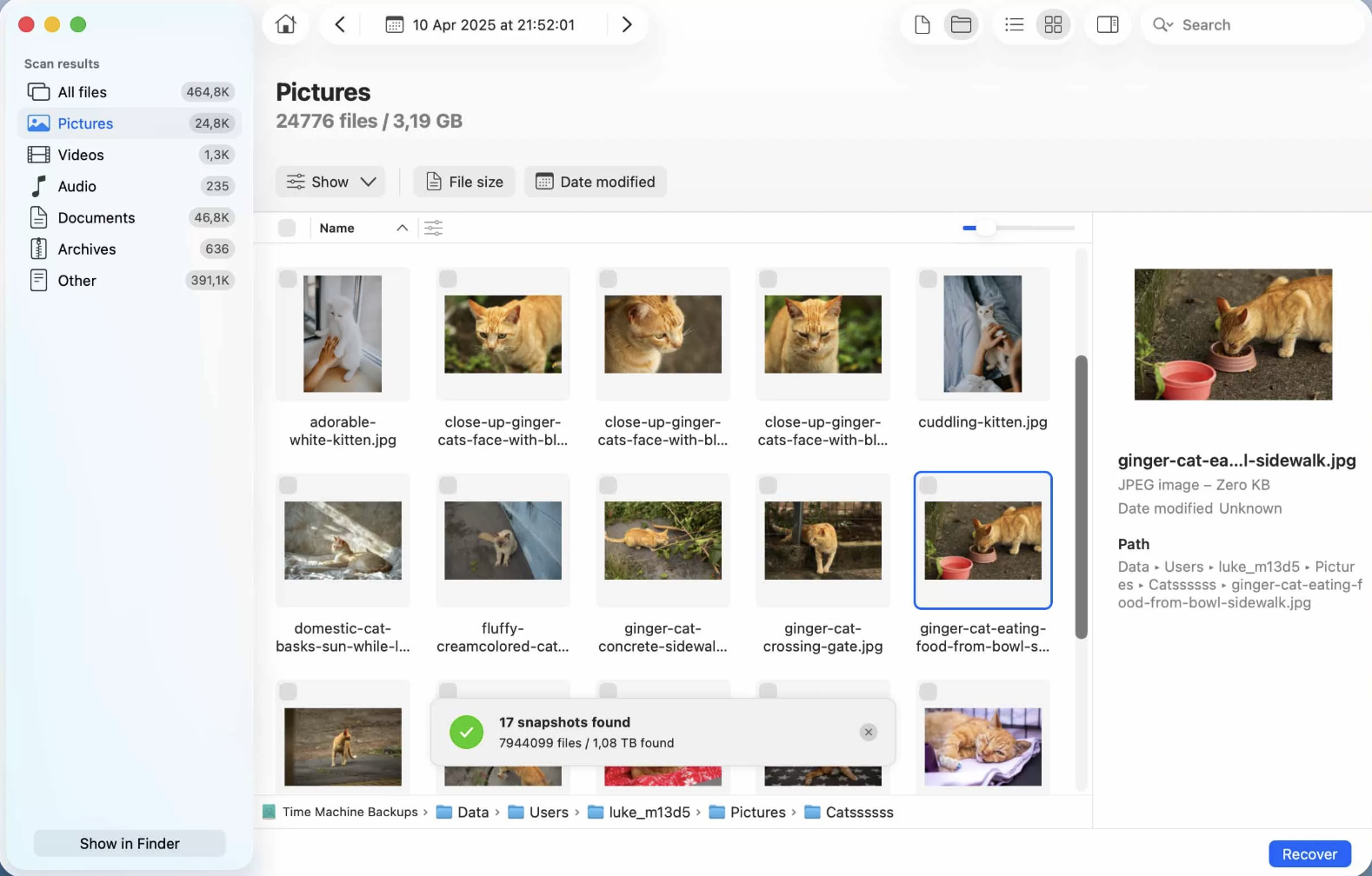Viewport: 1372px width, 876px height.
Task: Switch to file view icon
Action: [922, 24]
